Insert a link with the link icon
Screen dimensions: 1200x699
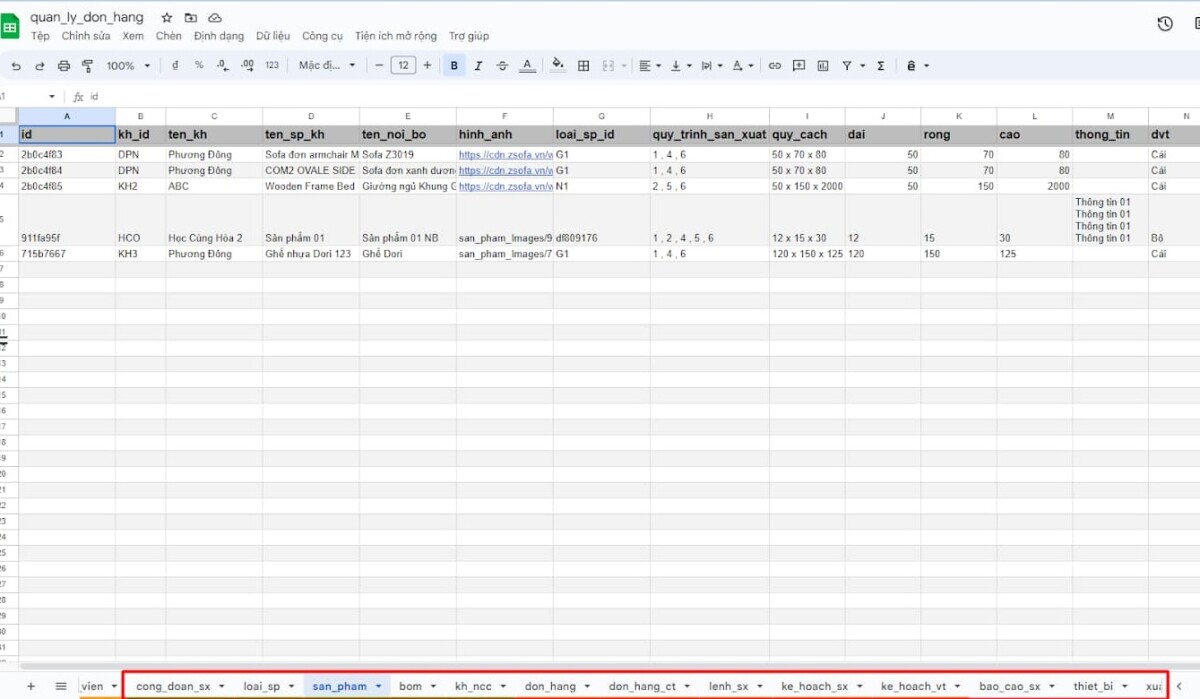(x=775, y=65)
